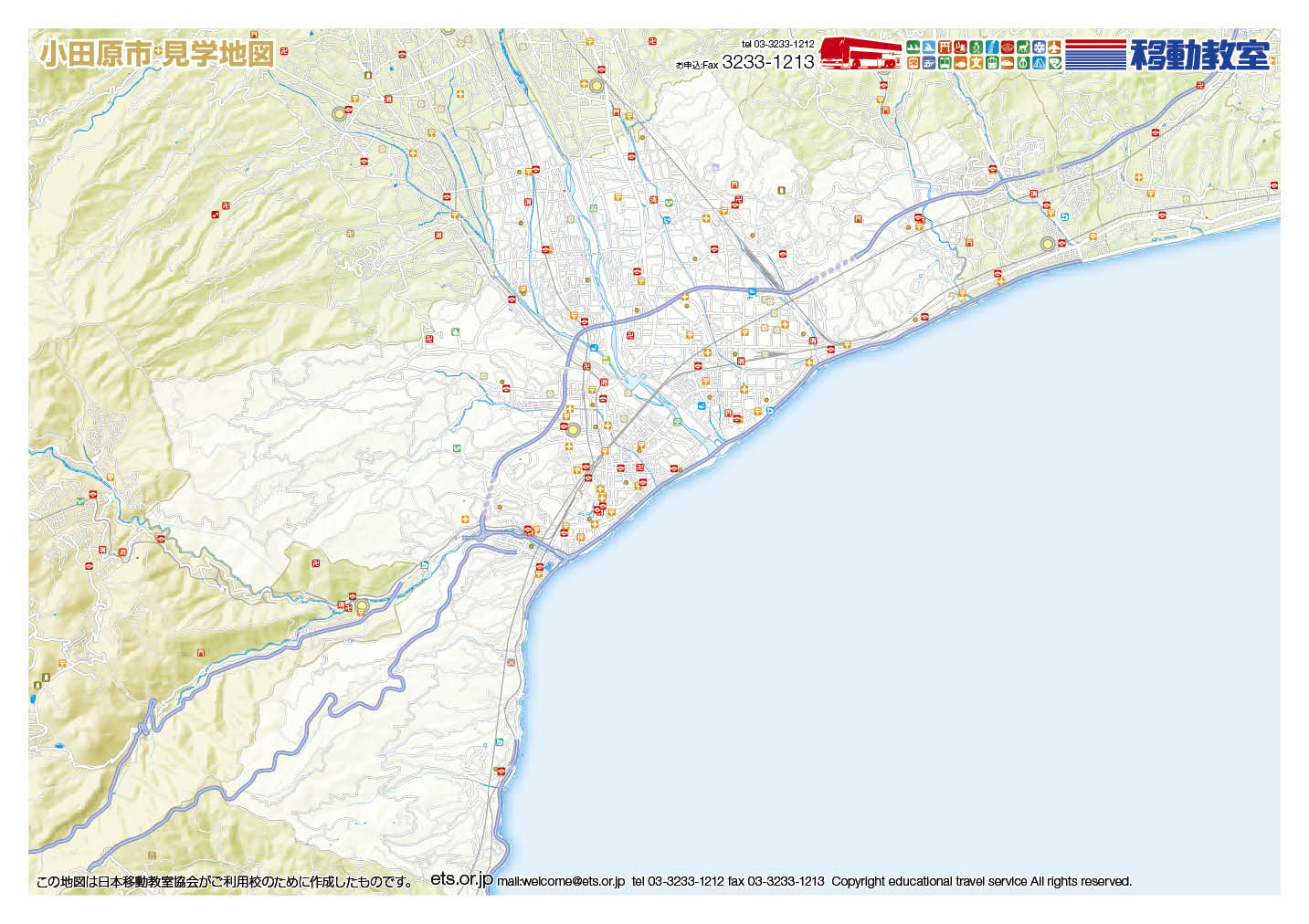
Task: Click the orange fish icon
Action: (x=960, y=63)
